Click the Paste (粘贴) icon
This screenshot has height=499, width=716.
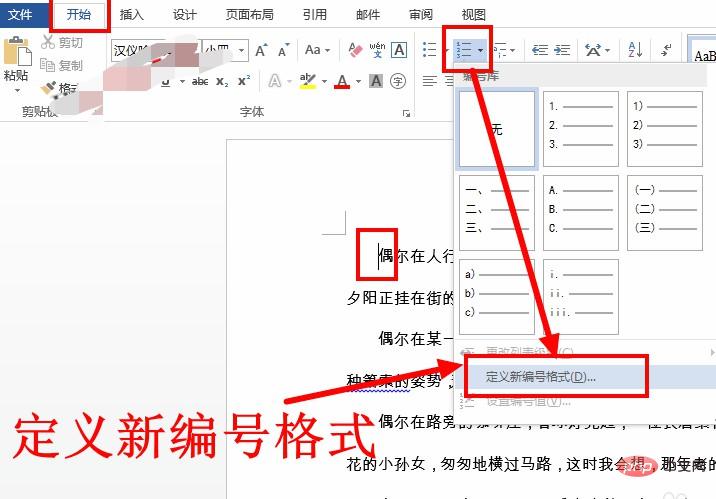tap(17, 60)
